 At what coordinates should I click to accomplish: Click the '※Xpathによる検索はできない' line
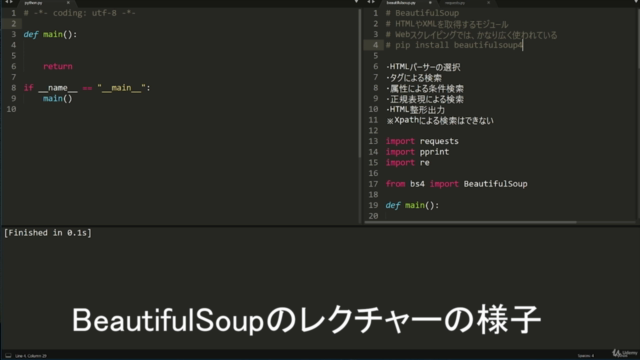(440, 120)
